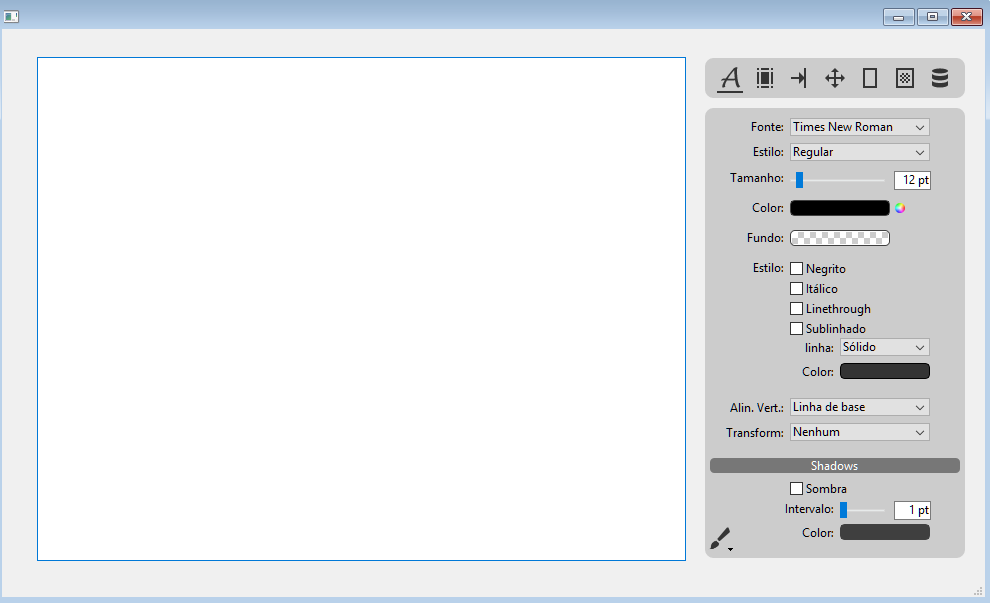990x603 pixels.
Task: Open the Fonte dropdown showing Times New Roman
Action: [859, 127]
